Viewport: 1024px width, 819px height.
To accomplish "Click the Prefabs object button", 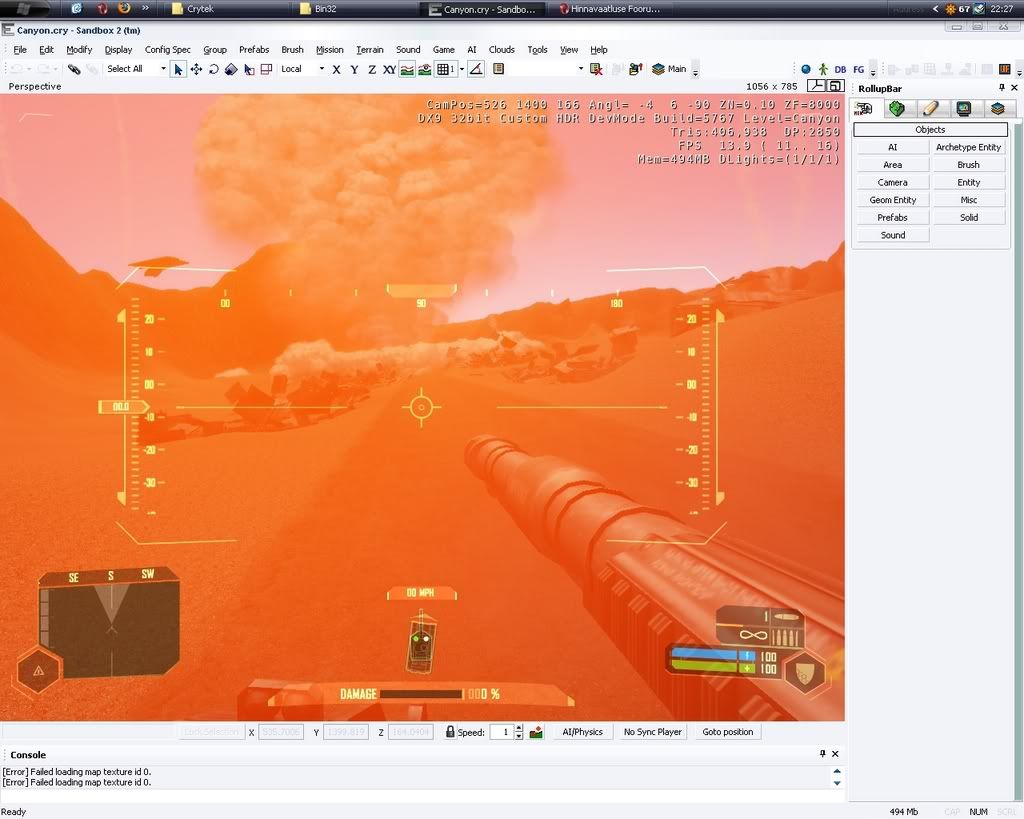I will 893,217.
